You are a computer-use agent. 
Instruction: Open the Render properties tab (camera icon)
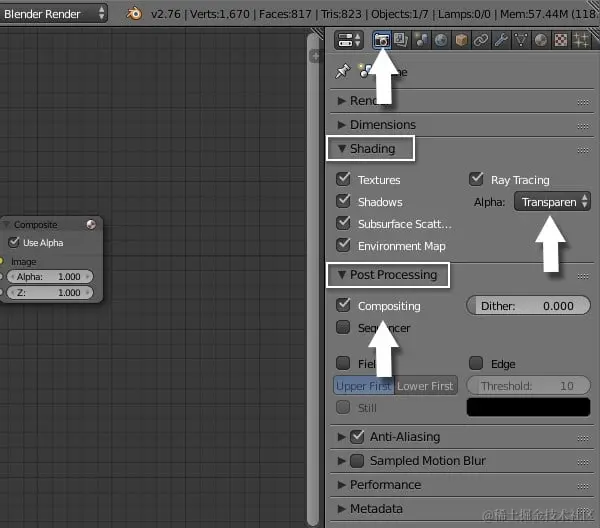(x=382, y=40)
